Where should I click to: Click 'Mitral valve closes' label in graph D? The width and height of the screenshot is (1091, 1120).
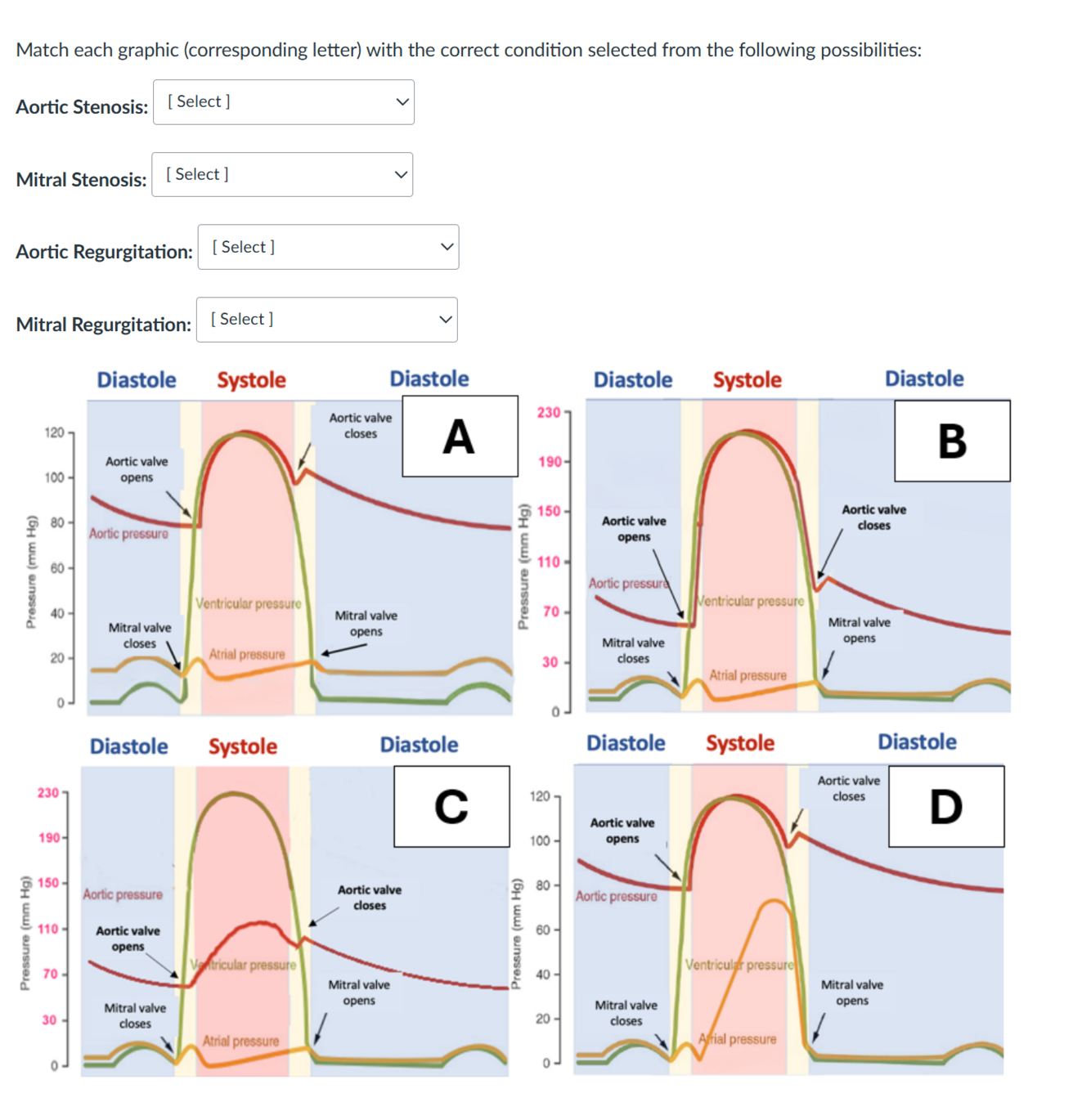pos(626,1013)
